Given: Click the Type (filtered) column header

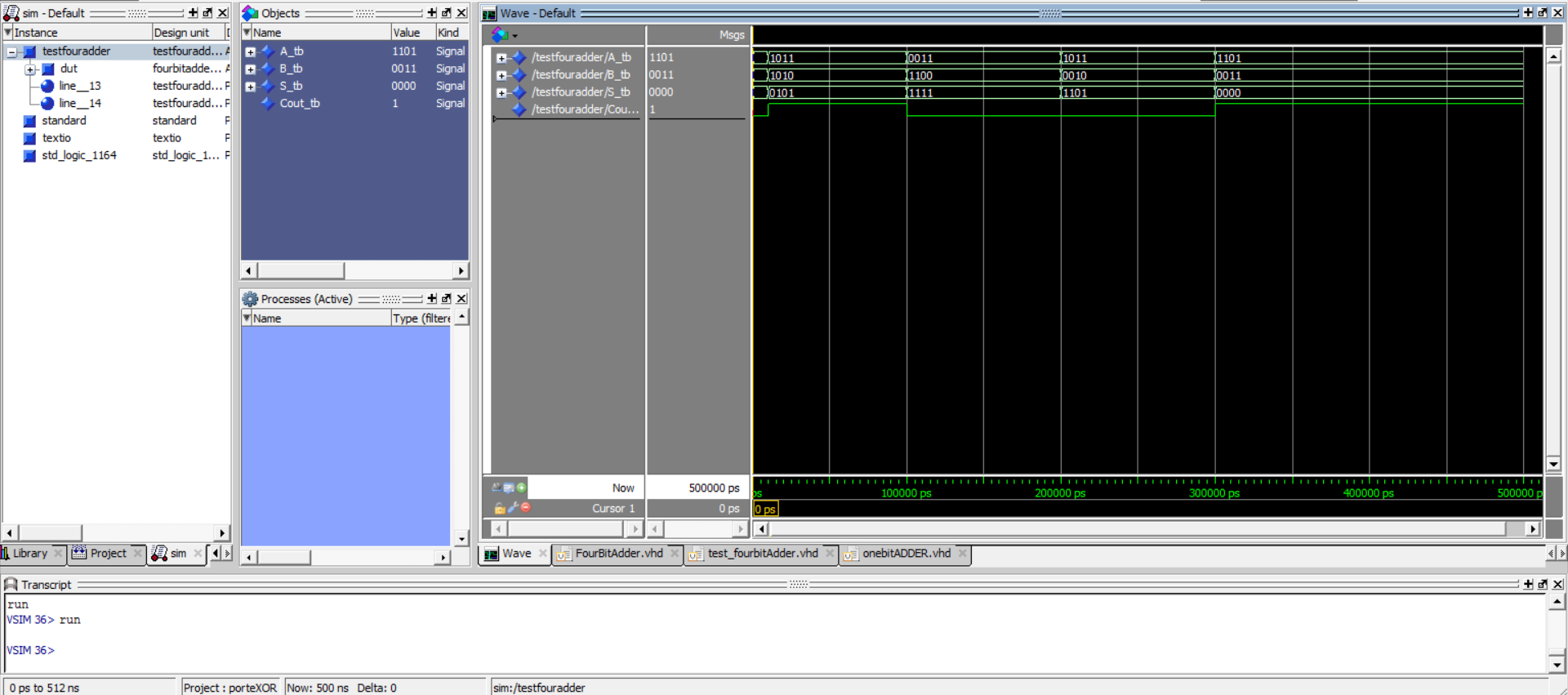Looking at the screenshot, I should [421, 318].
